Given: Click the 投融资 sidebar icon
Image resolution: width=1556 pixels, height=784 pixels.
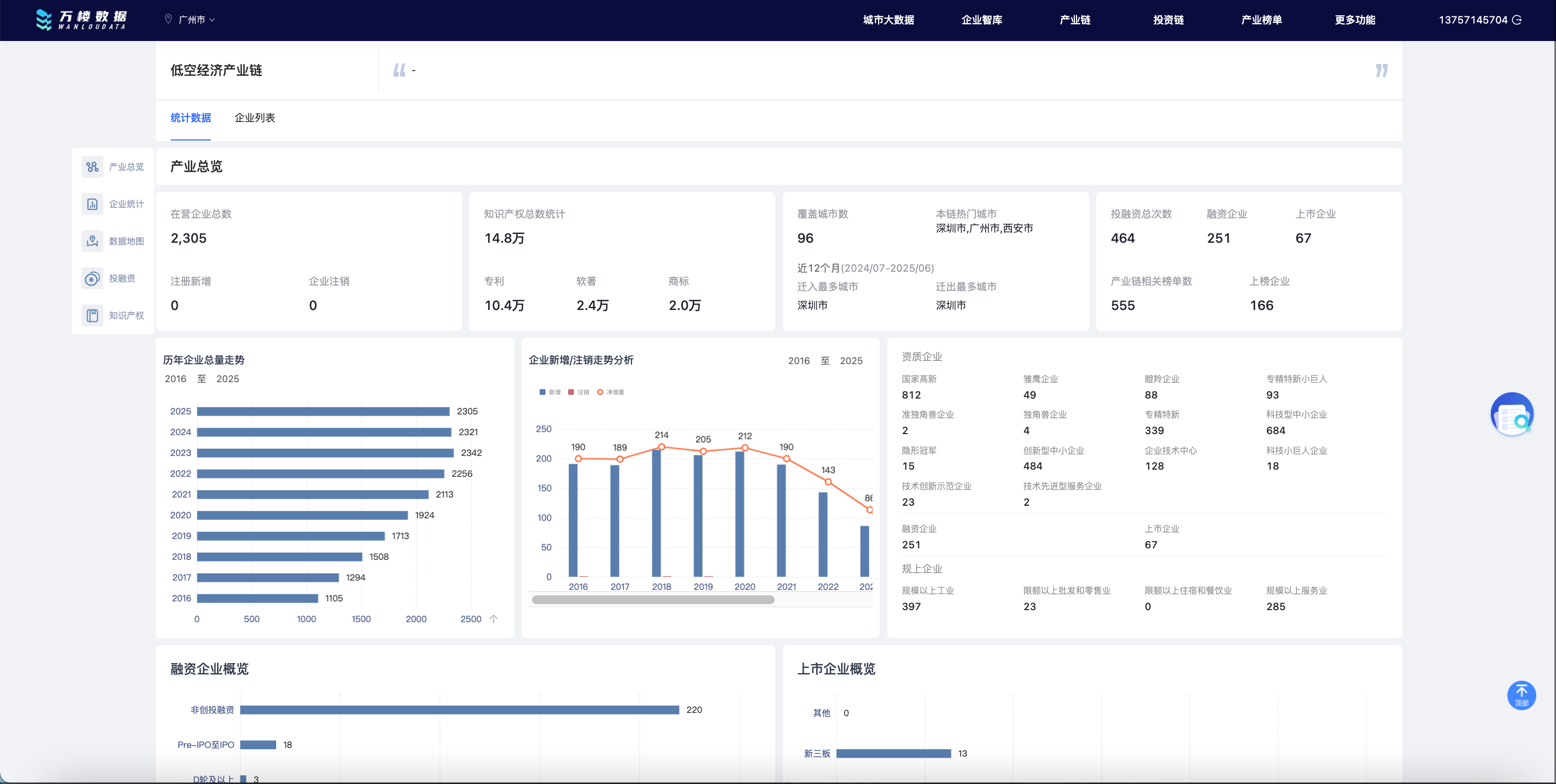Looking at the screenshot, I should [x=92, y=278].
